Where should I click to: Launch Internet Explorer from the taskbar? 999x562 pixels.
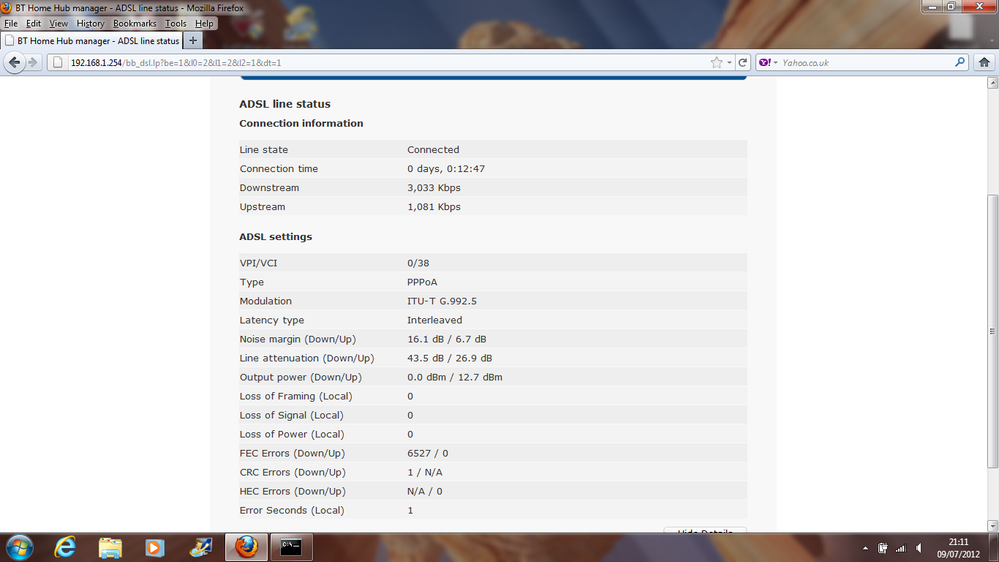pos(65,547)
